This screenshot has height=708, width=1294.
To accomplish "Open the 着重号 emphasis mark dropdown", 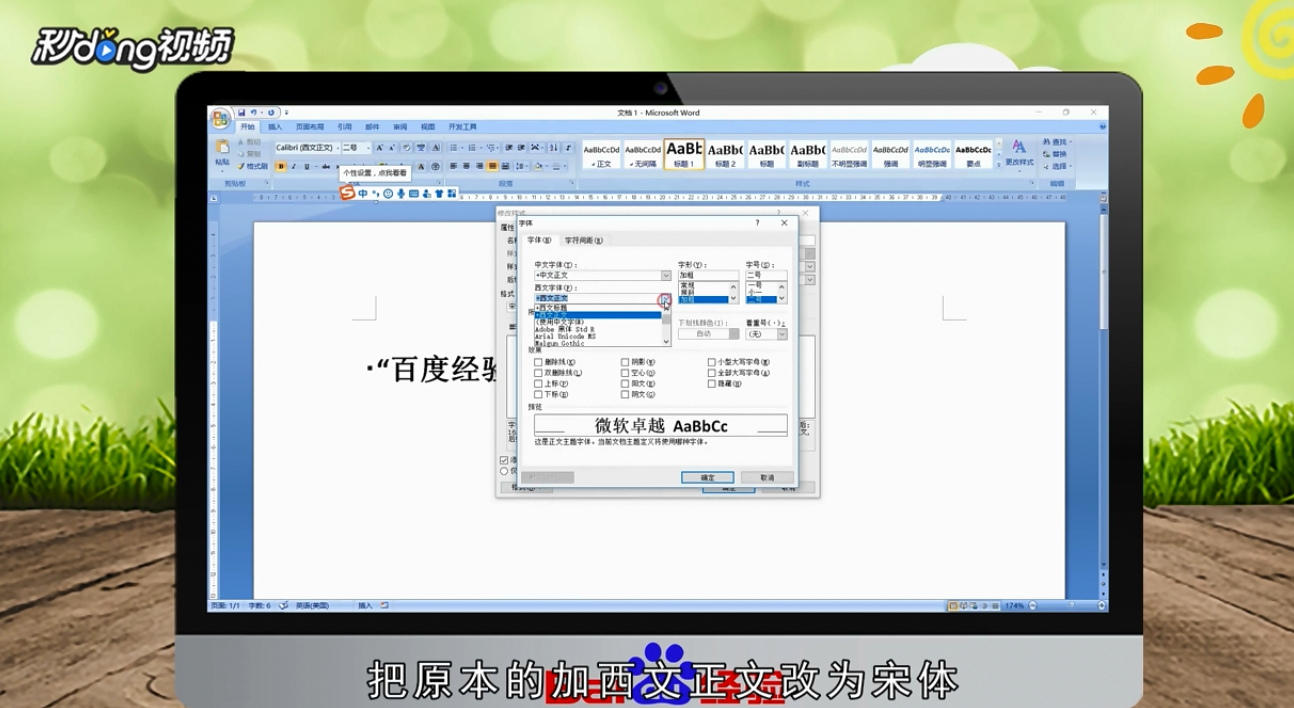I will point(782,334).
